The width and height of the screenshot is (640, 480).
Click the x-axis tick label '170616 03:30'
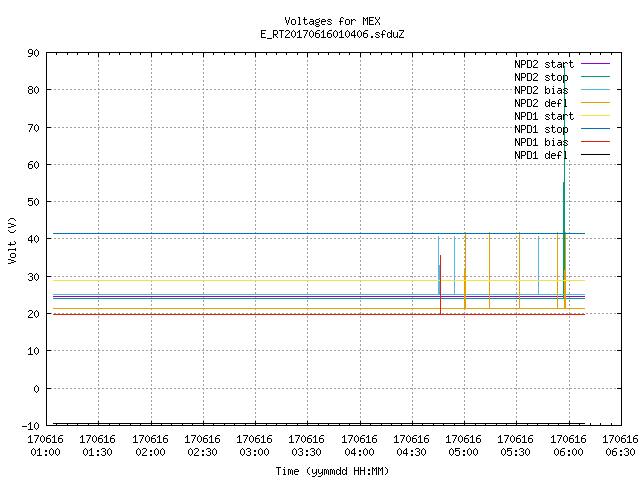(x=307, y=446)
